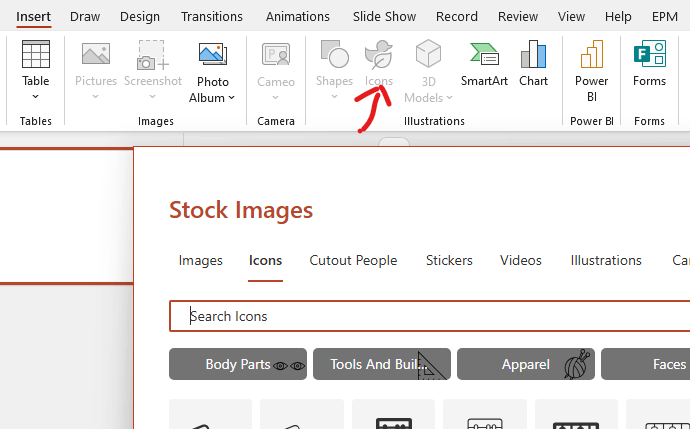Click the Shapes icon
Viewport: 690px width, 429px height.
[334, 54]
